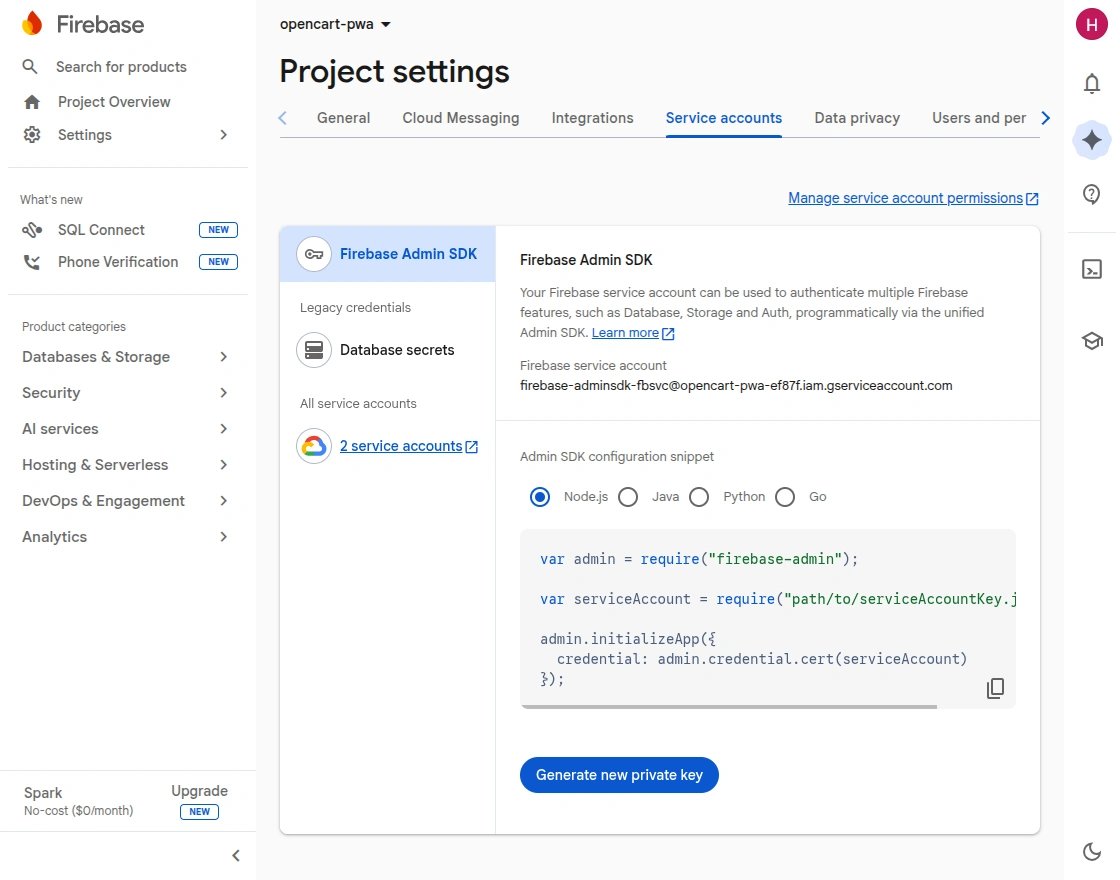
Task: Click external icon next to Manage permissions
Action: [1032, 199]
